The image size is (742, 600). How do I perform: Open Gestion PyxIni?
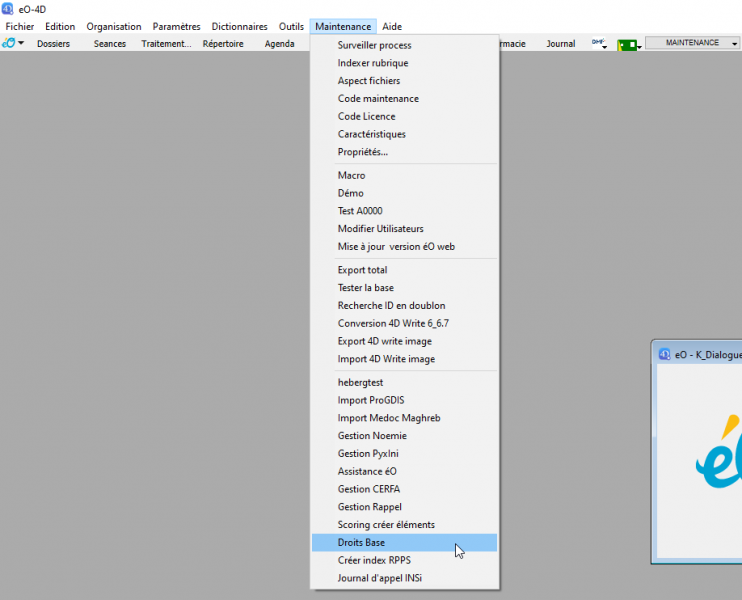click(x=405, y=453)
